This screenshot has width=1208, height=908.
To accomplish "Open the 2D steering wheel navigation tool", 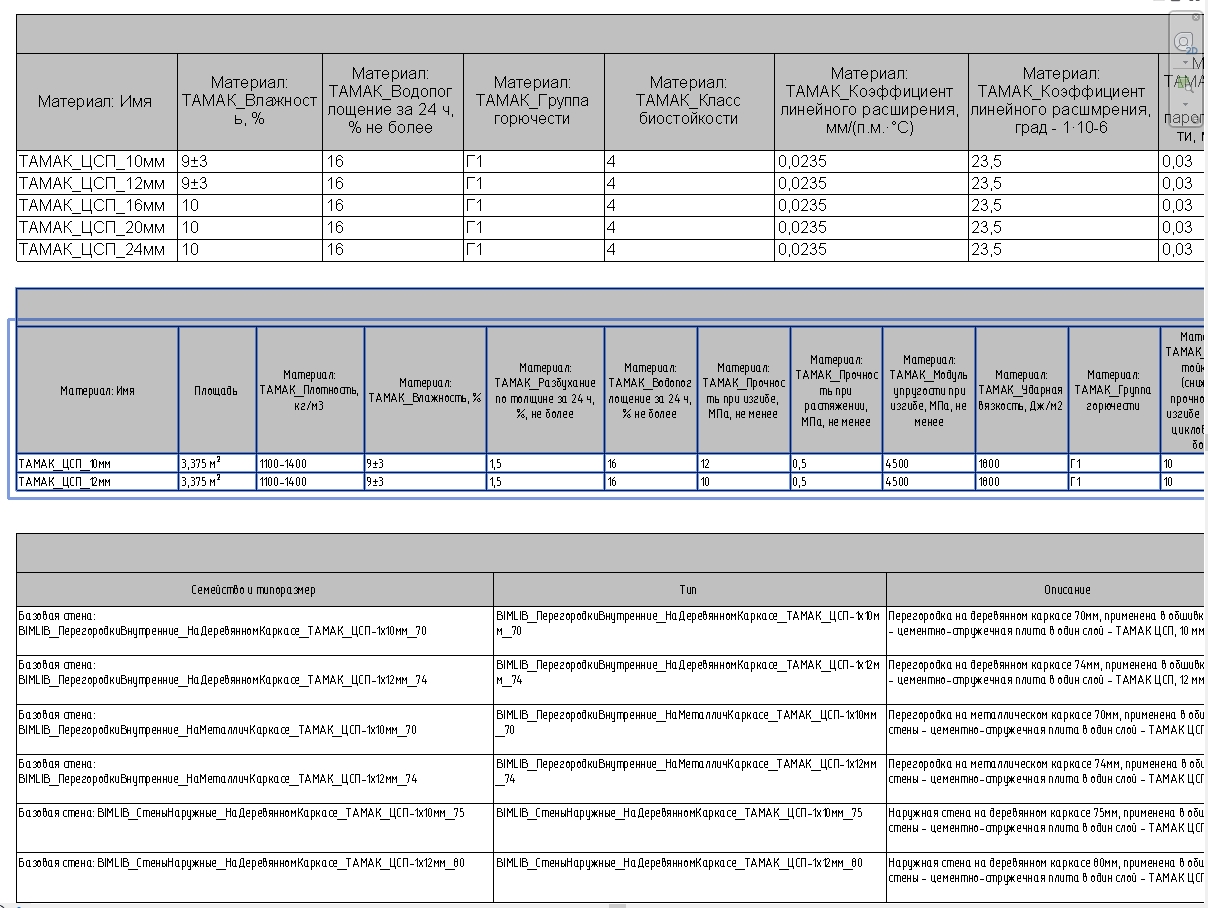I will click(1184, 43).
